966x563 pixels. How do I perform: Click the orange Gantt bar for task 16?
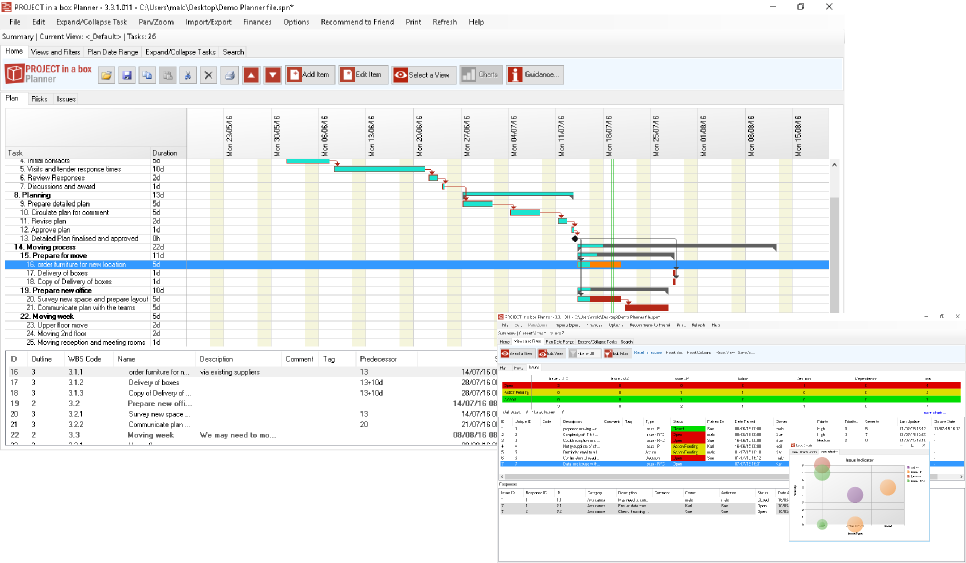pyautogui.click(x=605, y=264)
